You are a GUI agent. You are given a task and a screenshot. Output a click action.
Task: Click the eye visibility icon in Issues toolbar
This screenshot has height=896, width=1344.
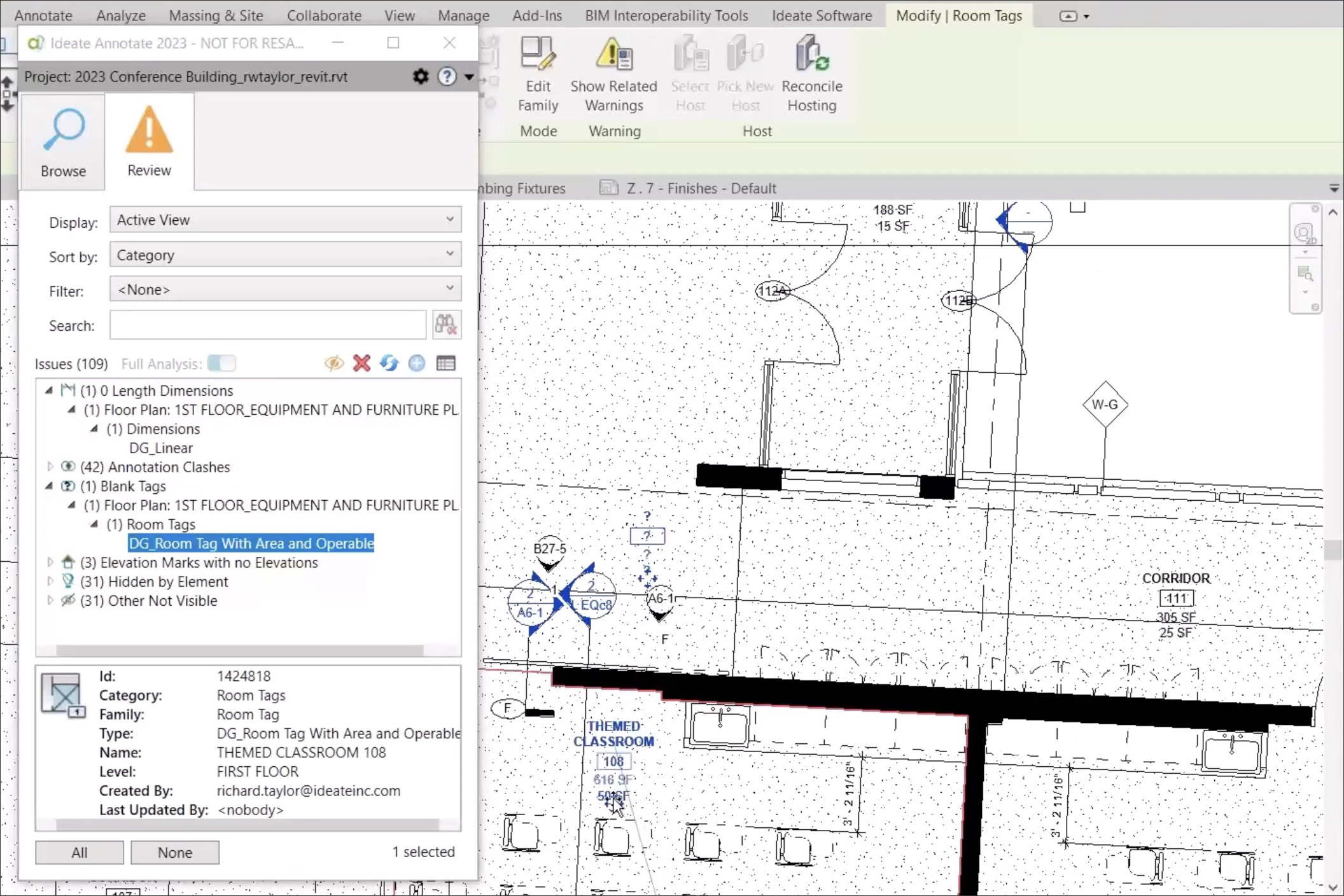[x=334, y=363]
